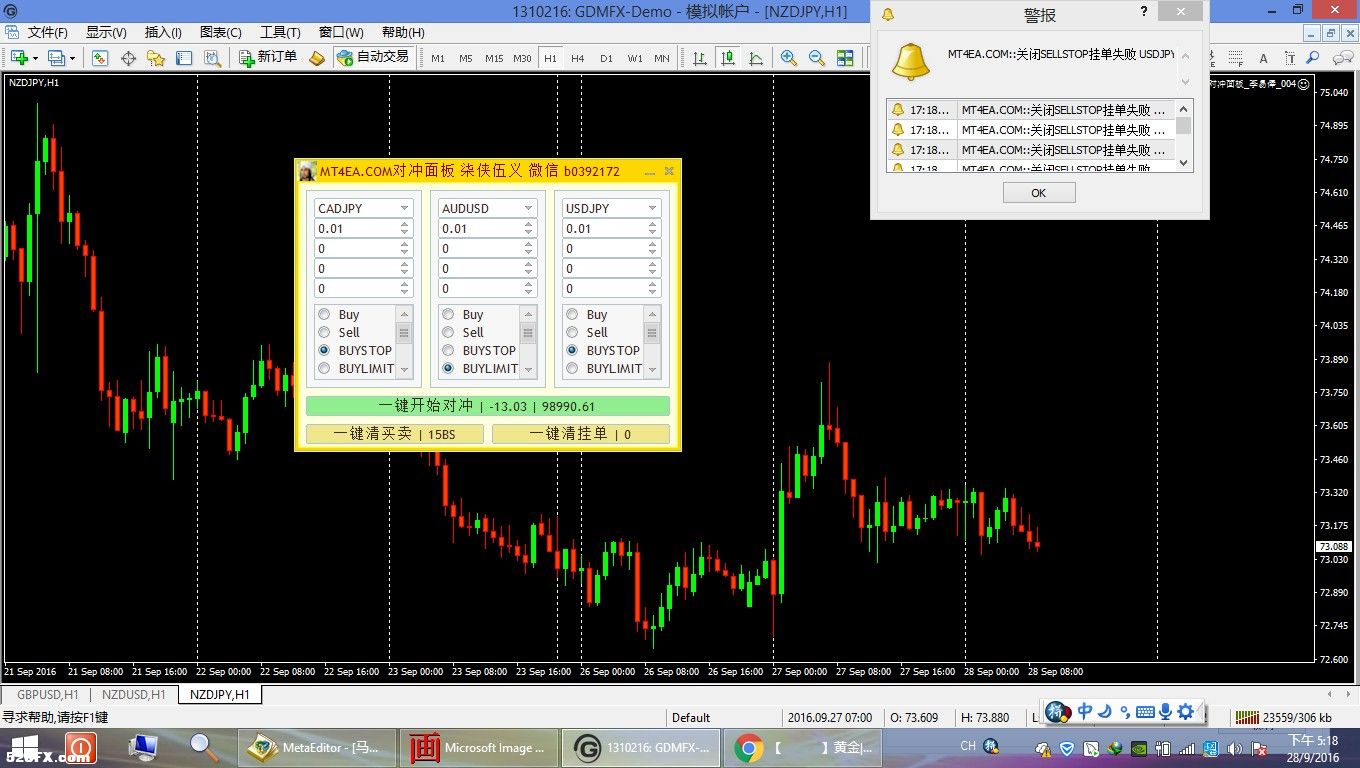This screenshot has width=1360, height=768.
Task: Switch chart to bar chart style
Action: pyautogui.click(x=700, y=58)
